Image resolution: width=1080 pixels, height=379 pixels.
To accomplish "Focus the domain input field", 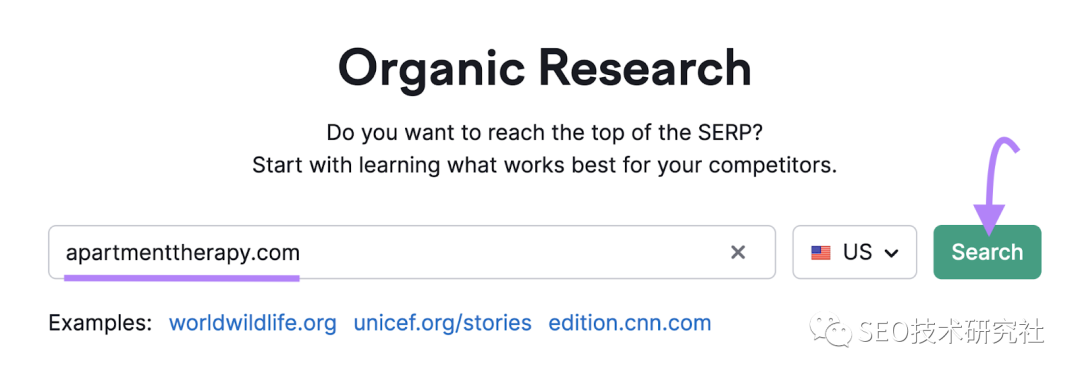I will (412, 252).
